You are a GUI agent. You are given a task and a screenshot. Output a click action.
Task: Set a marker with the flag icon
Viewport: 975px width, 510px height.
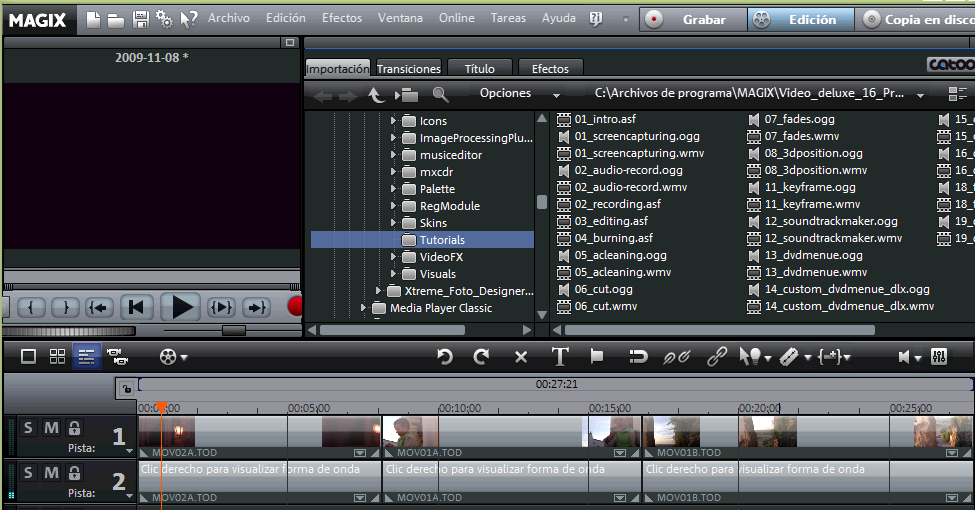pos(597,356)
